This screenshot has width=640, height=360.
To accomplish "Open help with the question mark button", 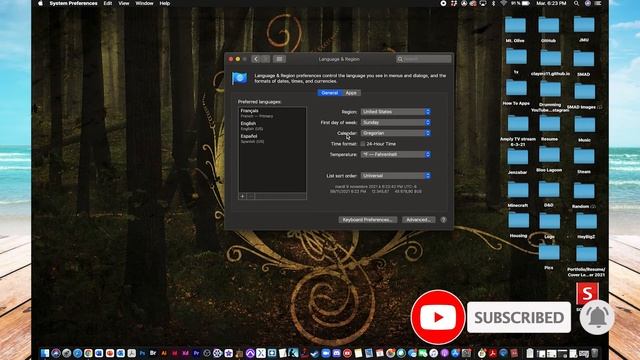I will coord(444,220).
